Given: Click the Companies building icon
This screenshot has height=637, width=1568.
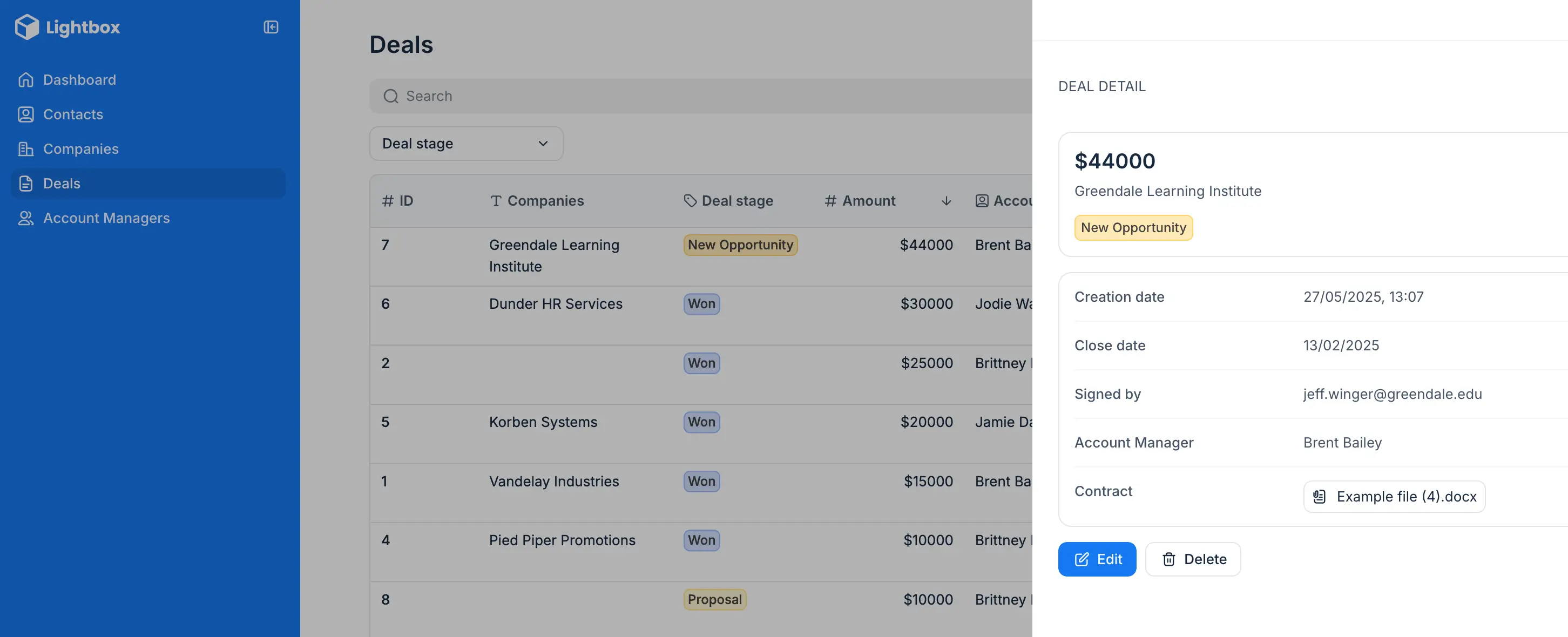Looking at the screenshot, I should (x=25, y=149).
